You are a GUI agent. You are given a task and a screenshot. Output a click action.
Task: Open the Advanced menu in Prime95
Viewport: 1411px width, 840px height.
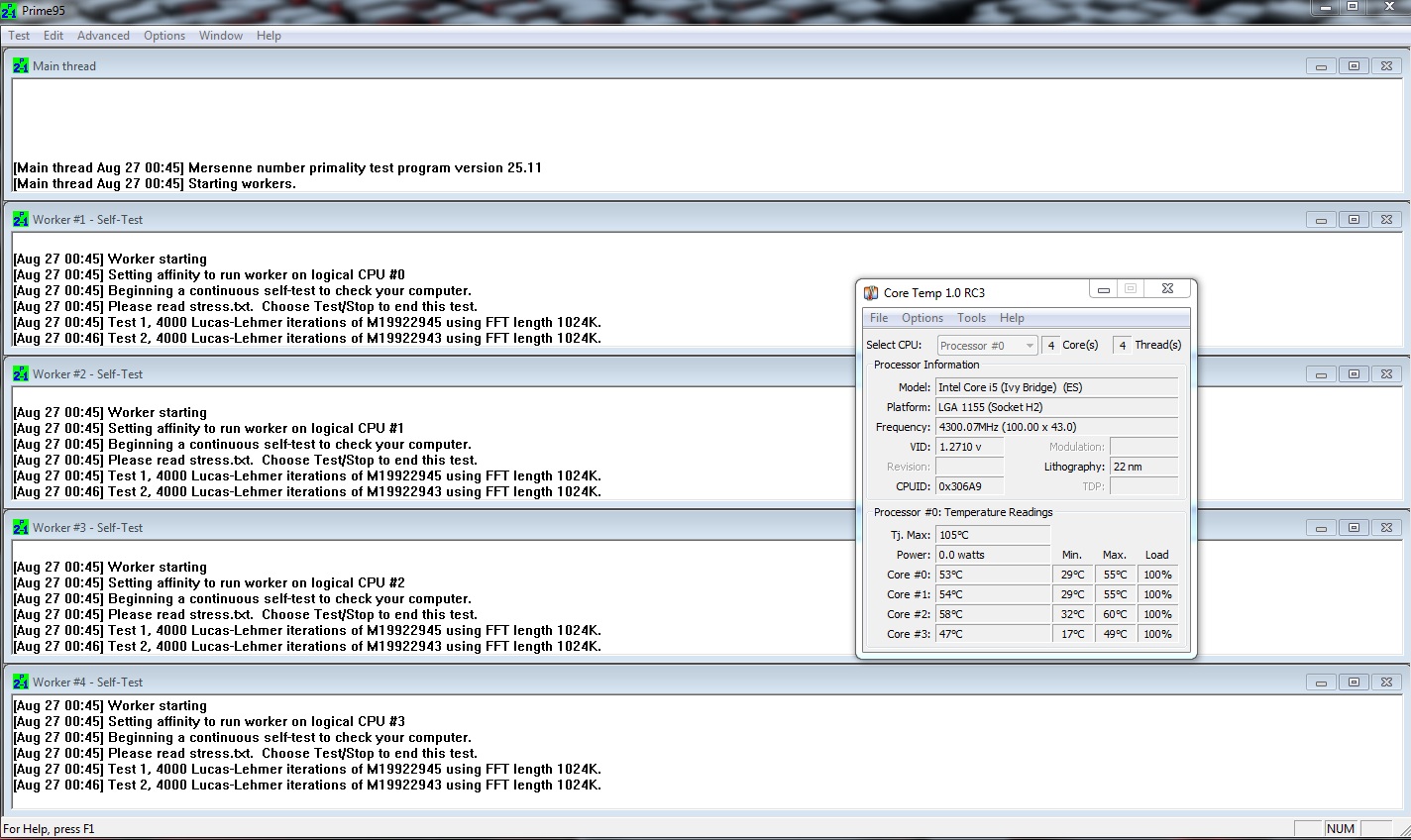tap(103, 36)
